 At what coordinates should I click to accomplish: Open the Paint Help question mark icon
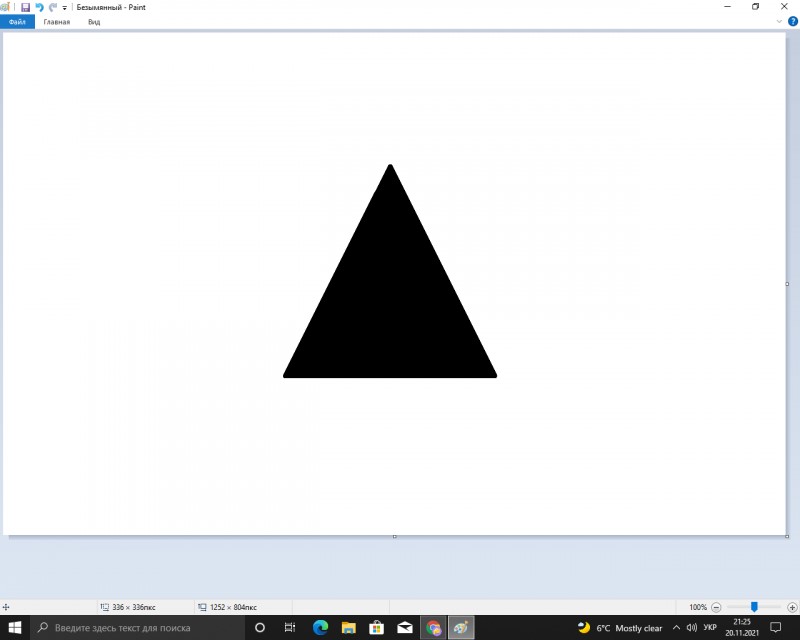coord(792,21)
